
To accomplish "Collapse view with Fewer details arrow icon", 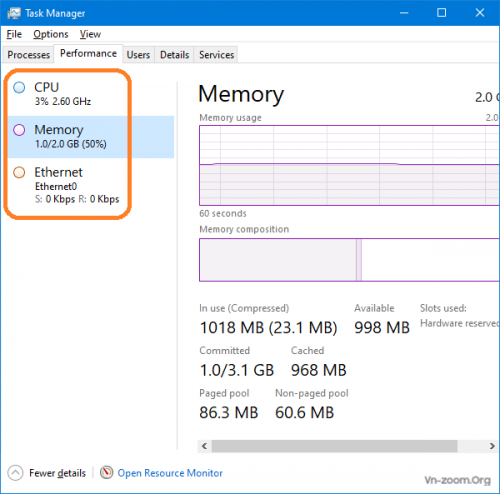I will pyautogui.click(x=15, y=473).
